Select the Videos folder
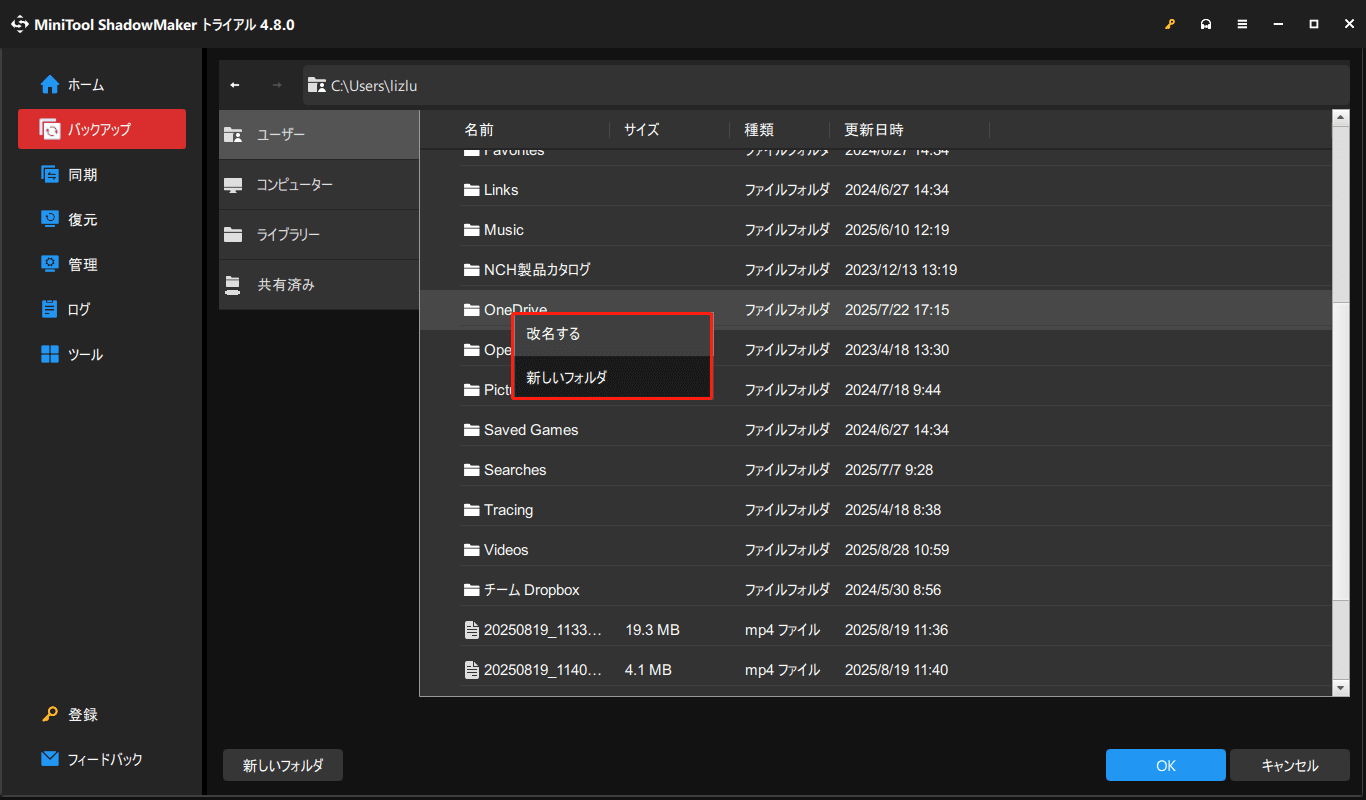The image size is (1366, 800). (876, 550)
